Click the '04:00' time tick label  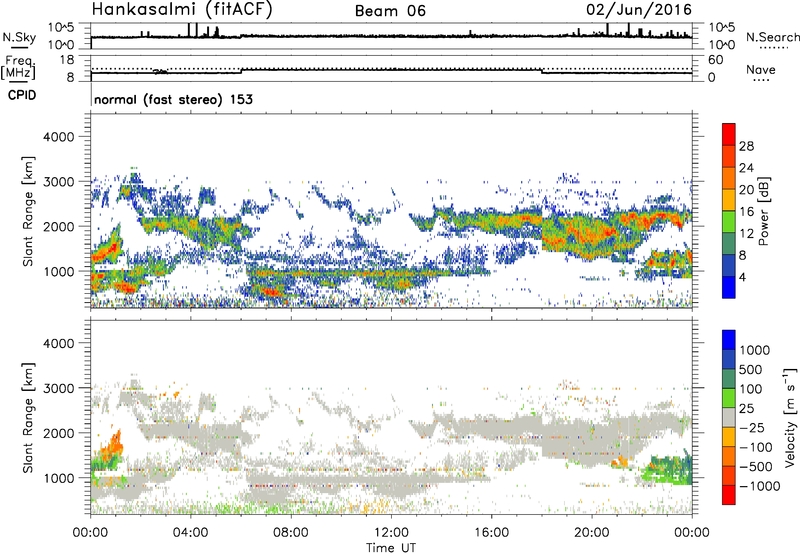(190, 533)
